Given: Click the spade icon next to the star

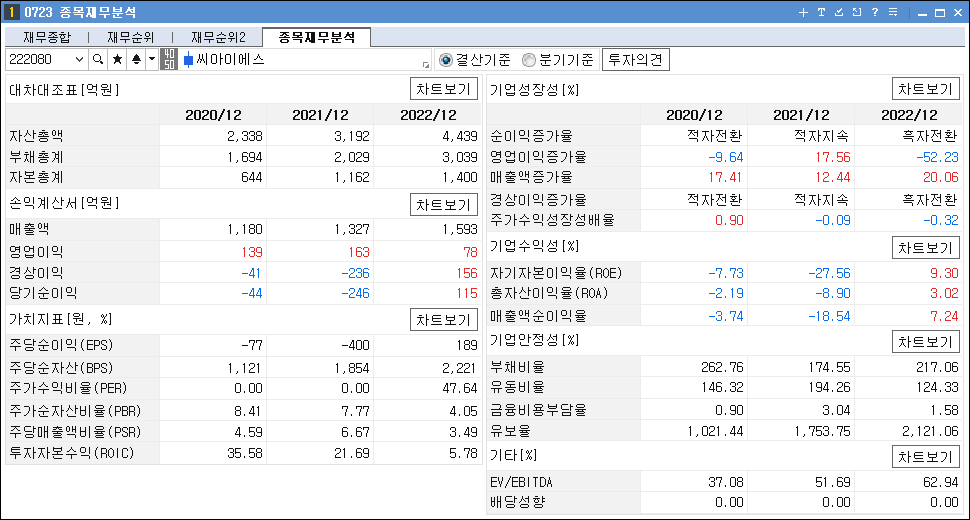Looking at the screenshot, I should click(x=136, y=59).
